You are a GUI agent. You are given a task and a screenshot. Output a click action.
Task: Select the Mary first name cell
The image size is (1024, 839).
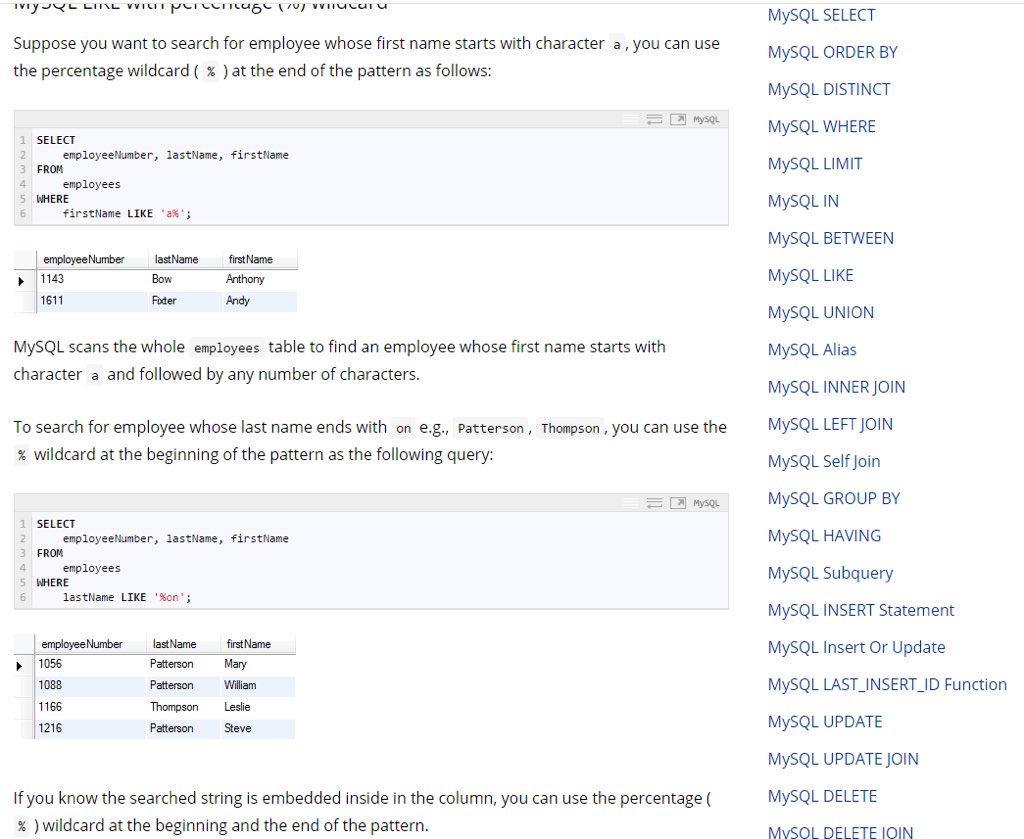point(235,663)
